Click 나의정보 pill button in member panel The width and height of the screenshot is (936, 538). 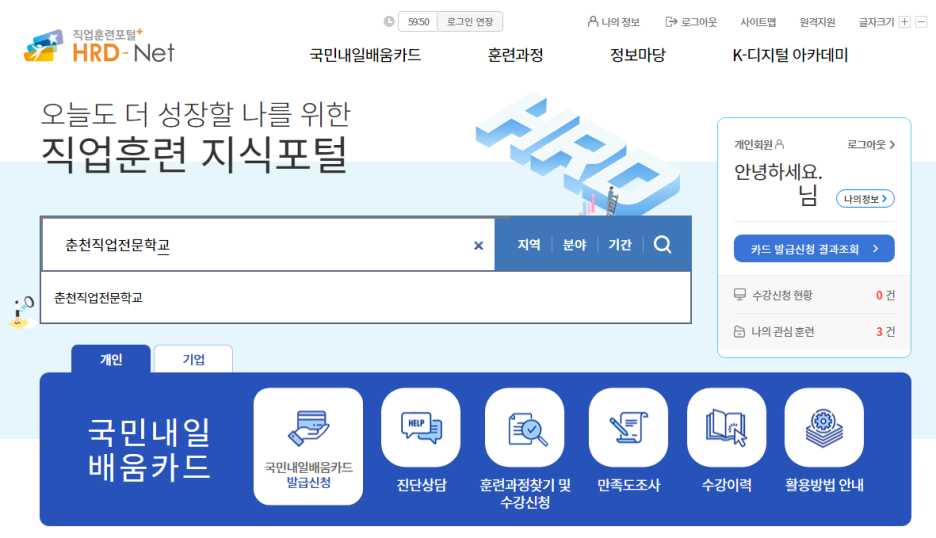click(865, 199)
